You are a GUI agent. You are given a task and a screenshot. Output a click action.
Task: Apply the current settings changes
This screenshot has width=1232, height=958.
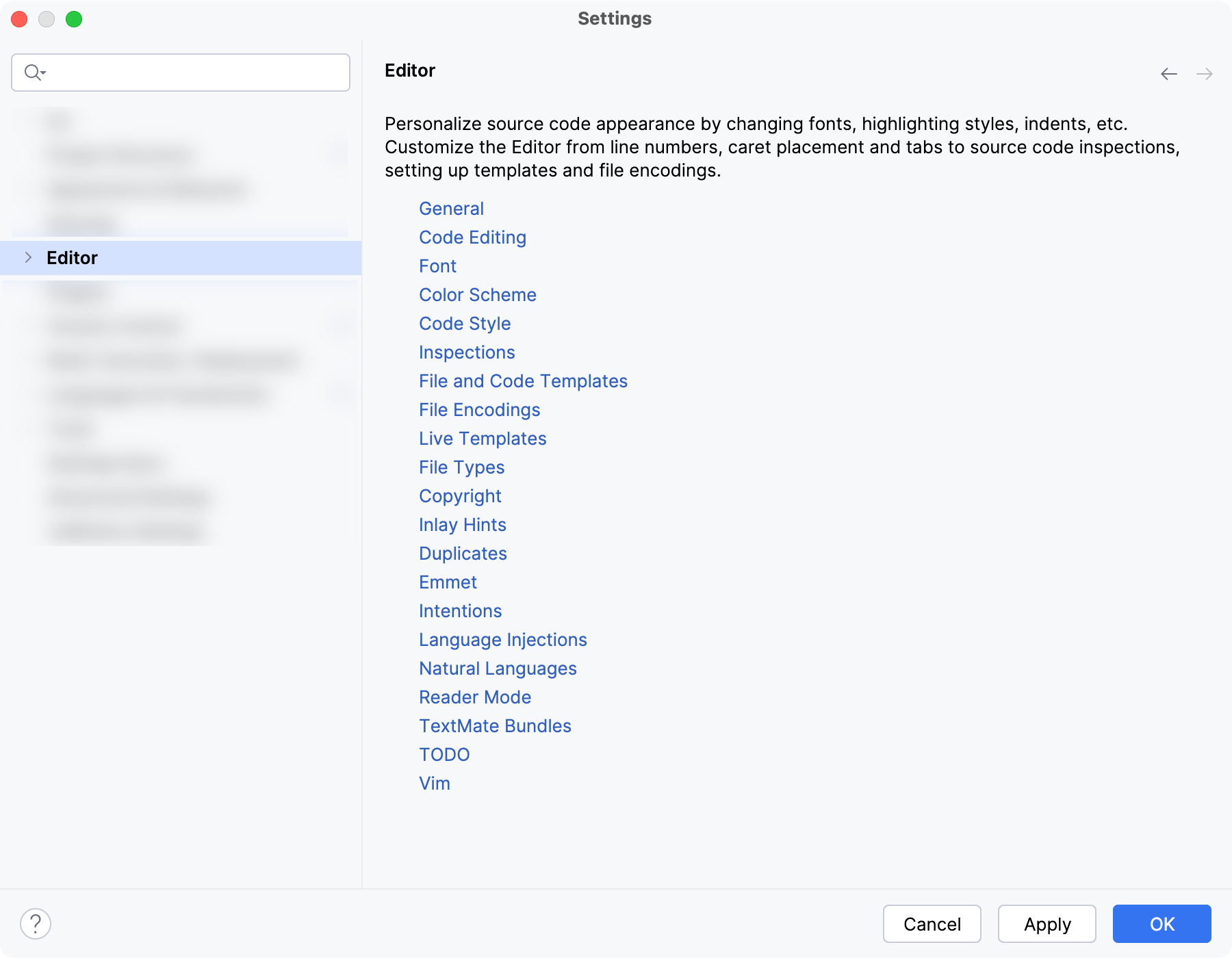tap(1047, 924)
